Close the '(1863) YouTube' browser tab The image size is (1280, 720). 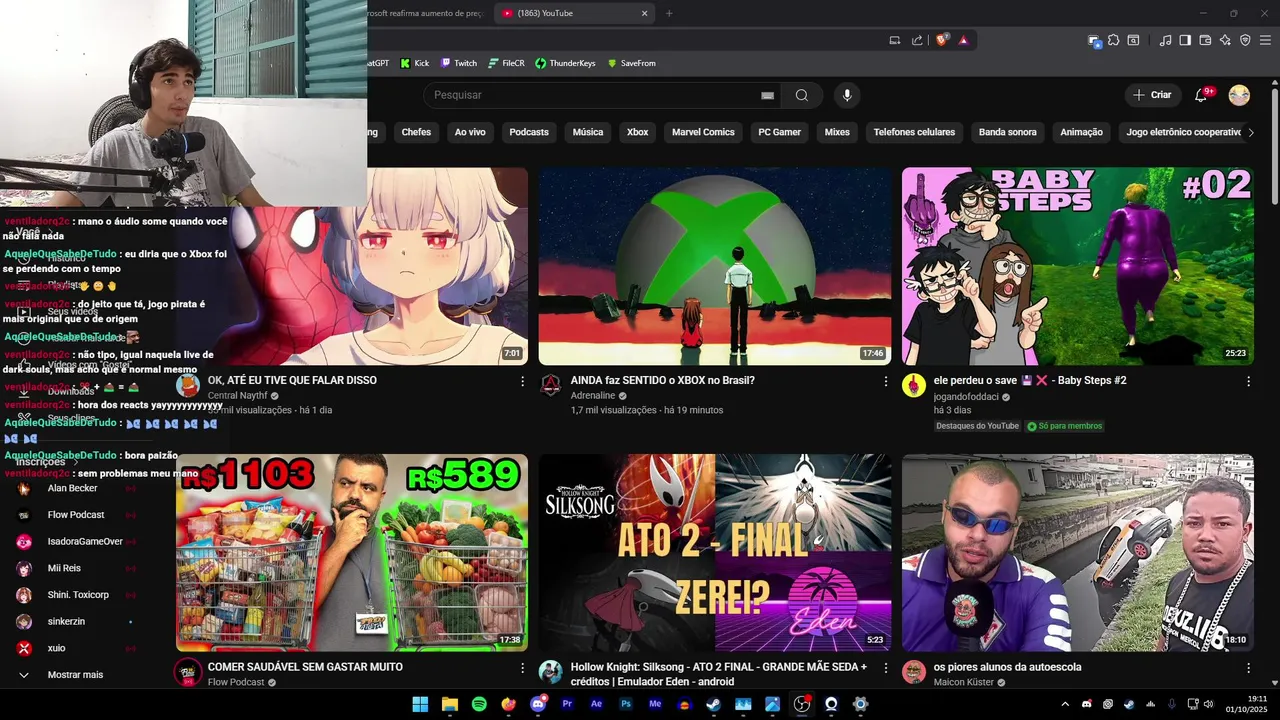[x=644, y=13]
